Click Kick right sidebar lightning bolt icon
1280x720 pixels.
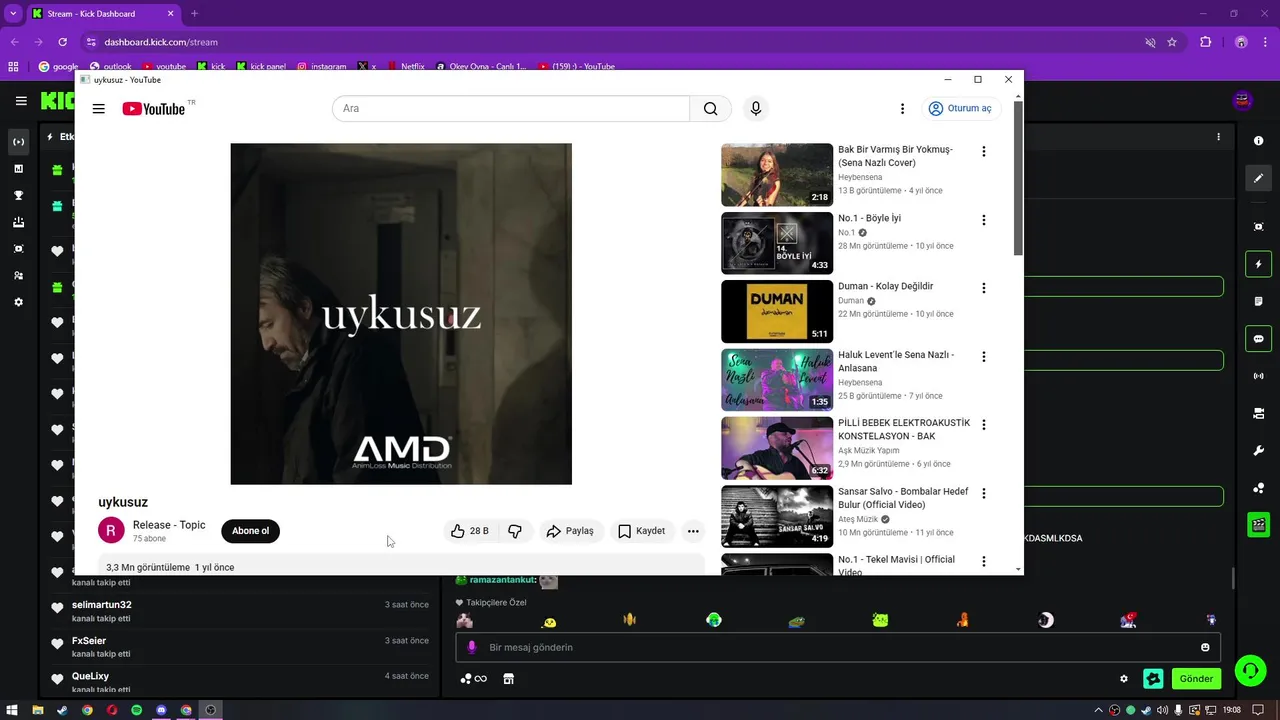click(1258, 264)
